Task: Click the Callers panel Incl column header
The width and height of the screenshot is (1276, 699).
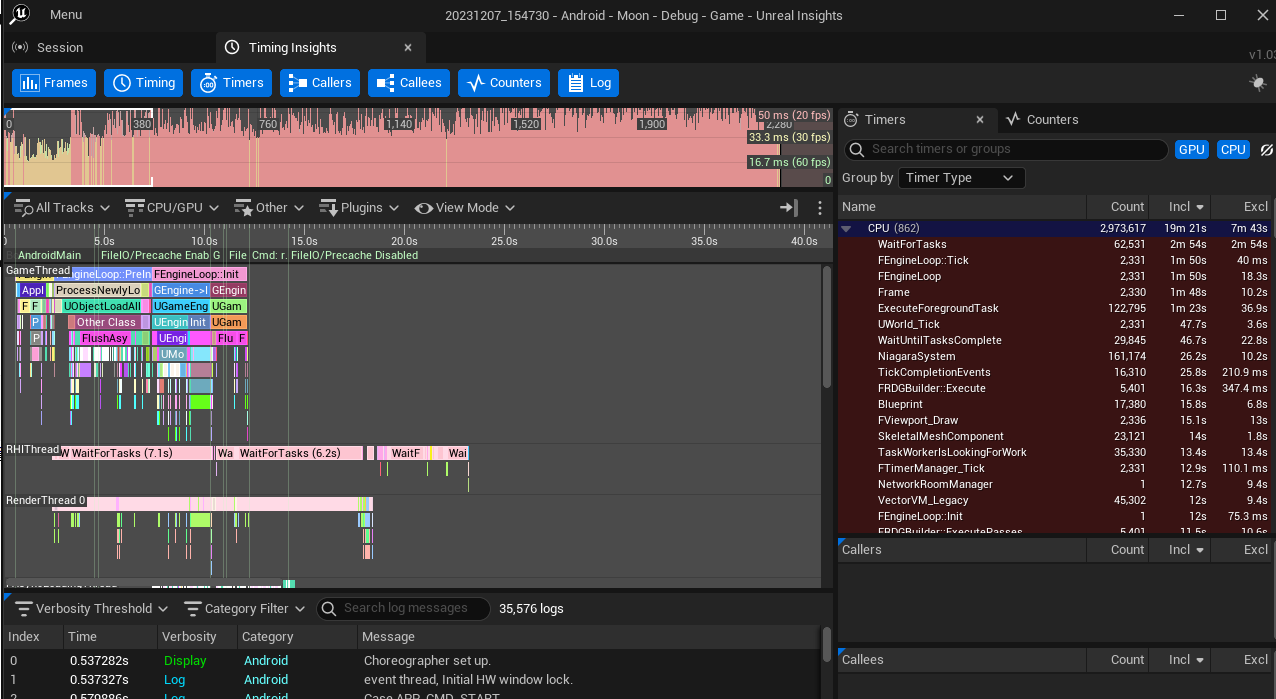Action: tap(1179, 550)
